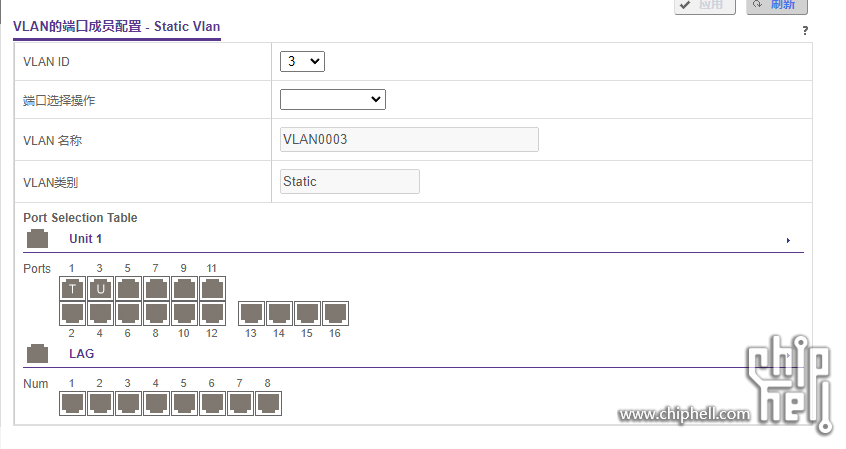Select LAG number 8 icon
Viewport: 846px width, 449px height.
[x=269, y=404]
